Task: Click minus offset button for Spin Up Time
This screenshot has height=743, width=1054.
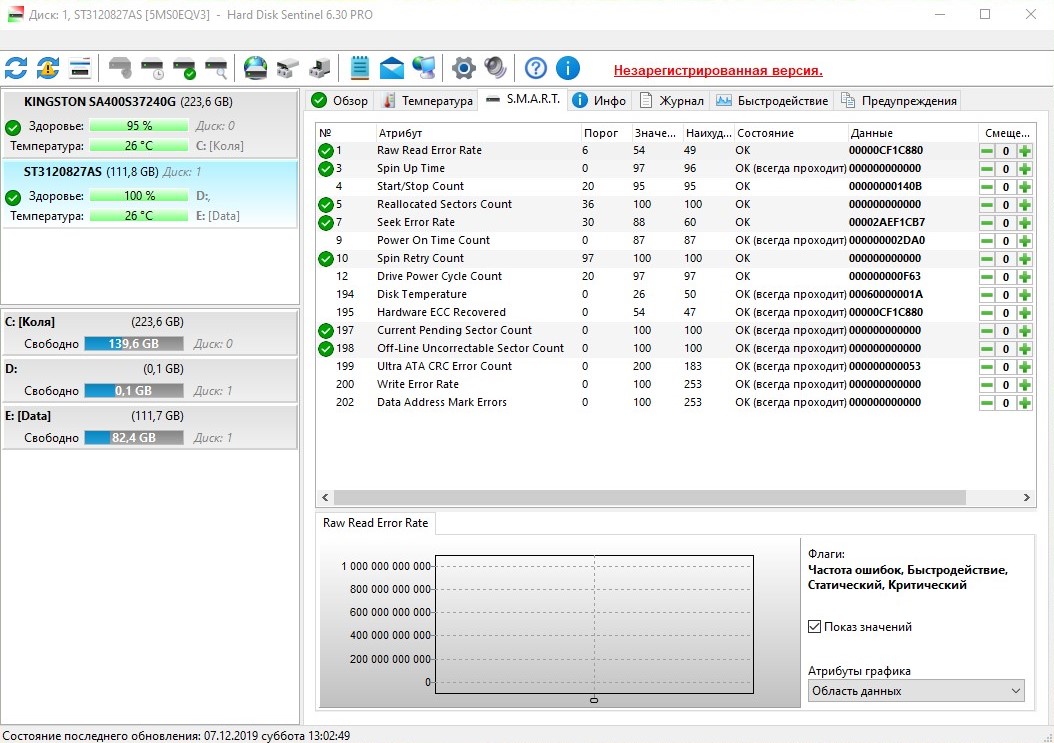Action: click(x=987, y=169)
